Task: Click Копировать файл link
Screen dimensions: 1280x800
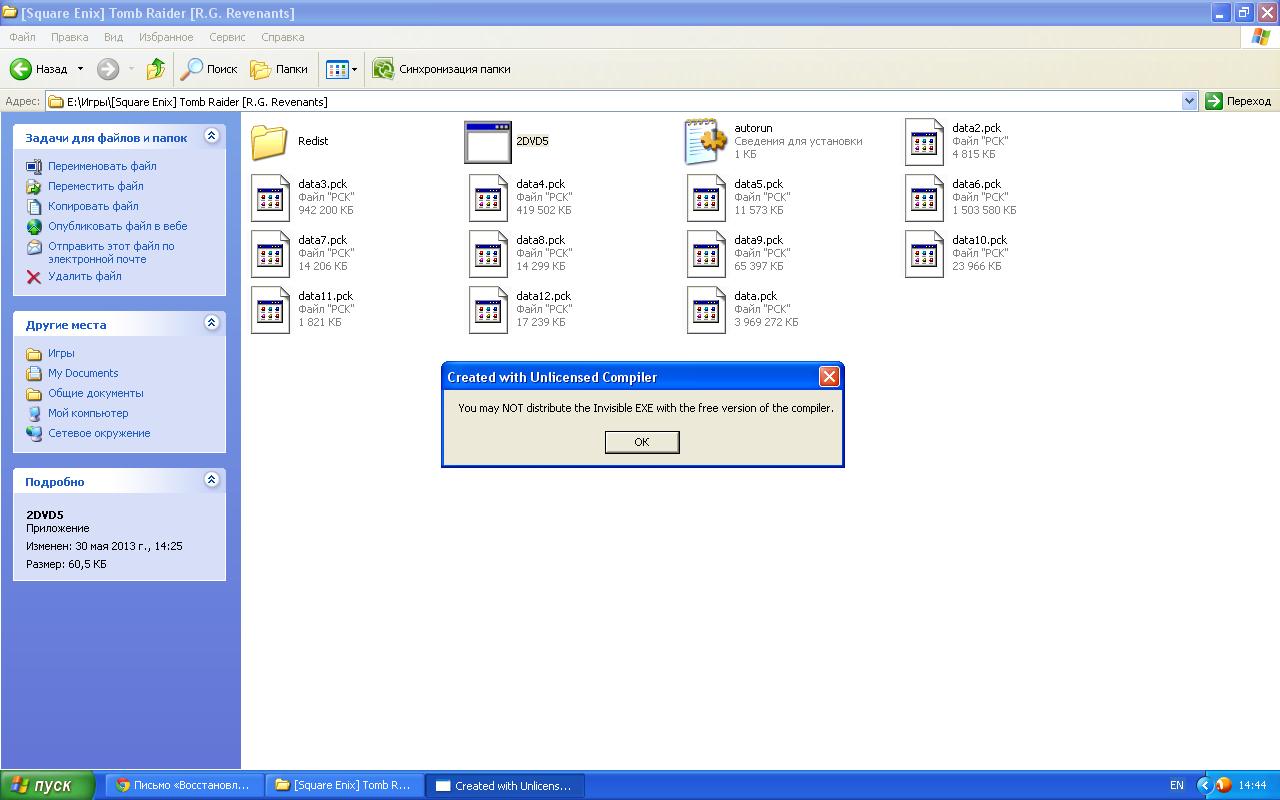Action: 93,206
